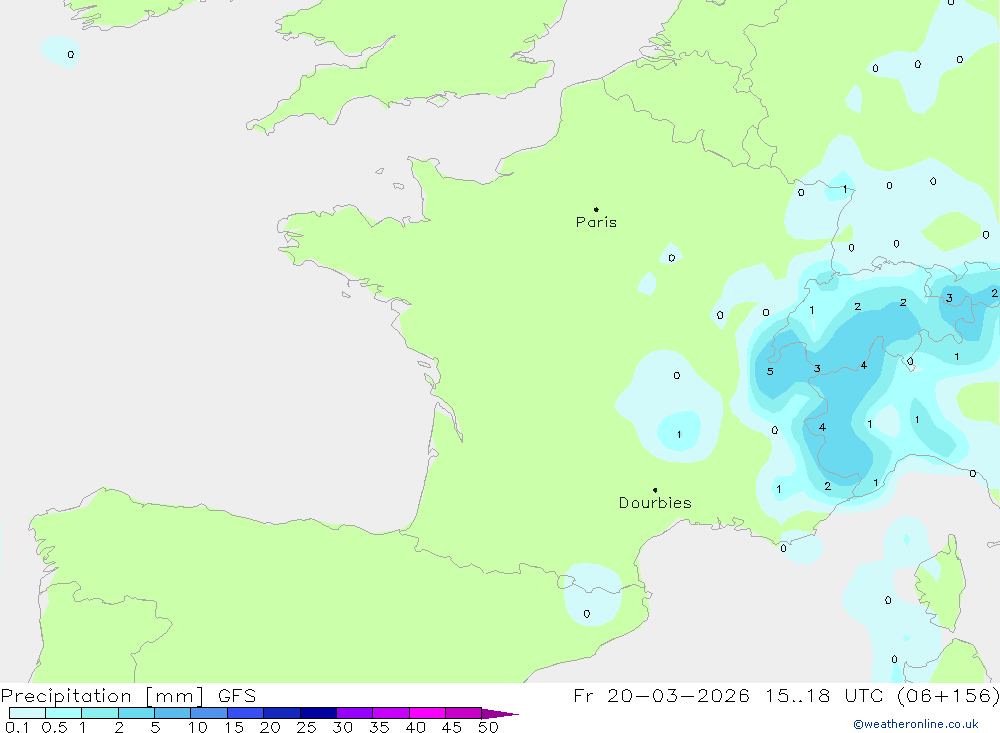Click the legend value label 0.1
1000x733 pixels.
click(17, 727)
